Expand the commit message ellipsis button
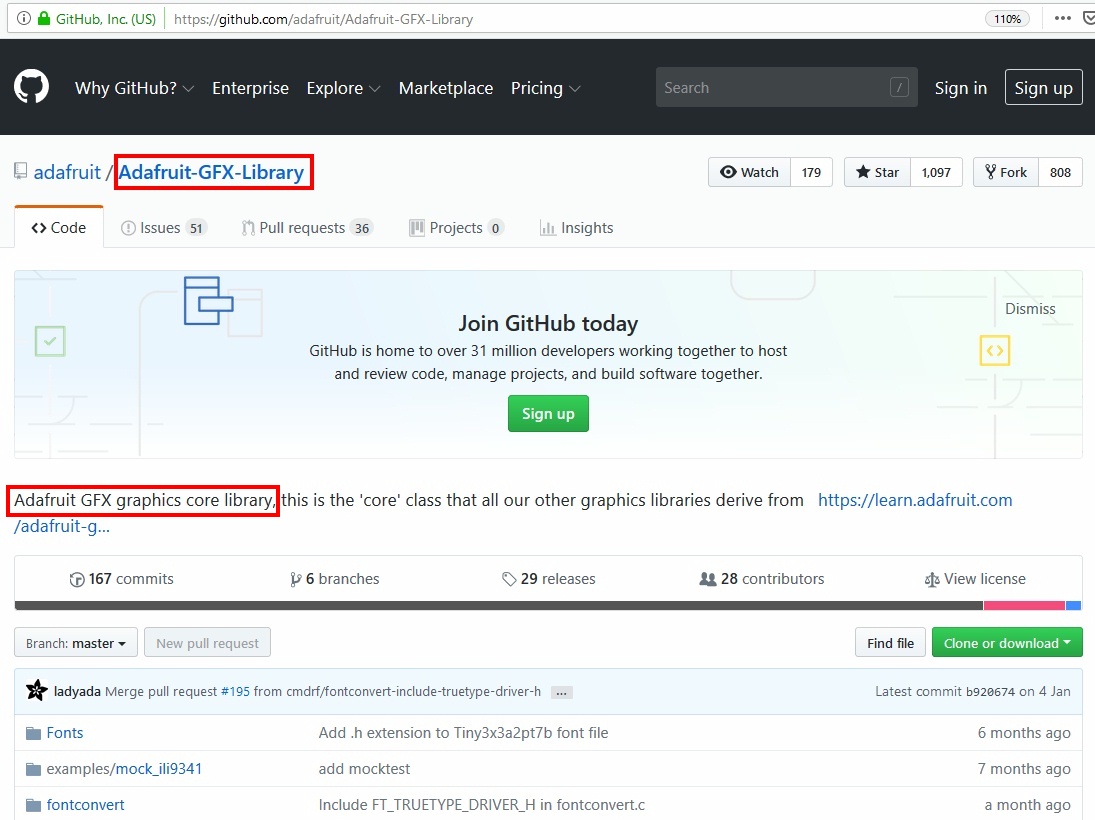1095x820 pixels. [x=561, y=692]
